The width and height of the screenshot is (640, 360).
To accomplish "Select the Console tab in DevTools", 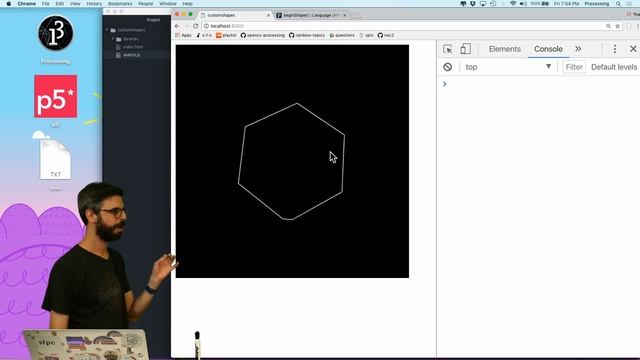I will click(x=548, y=49).
